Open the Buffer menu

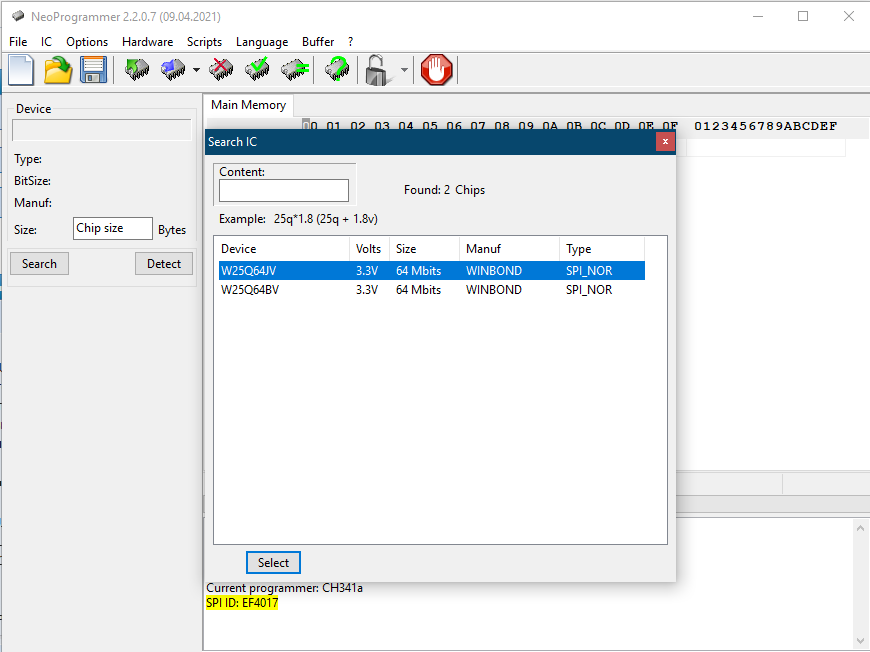[318, 42]
